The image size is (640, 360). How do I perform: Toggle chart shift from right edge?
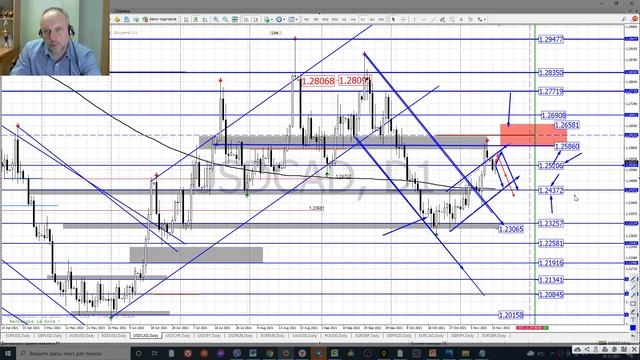point(256,19)
